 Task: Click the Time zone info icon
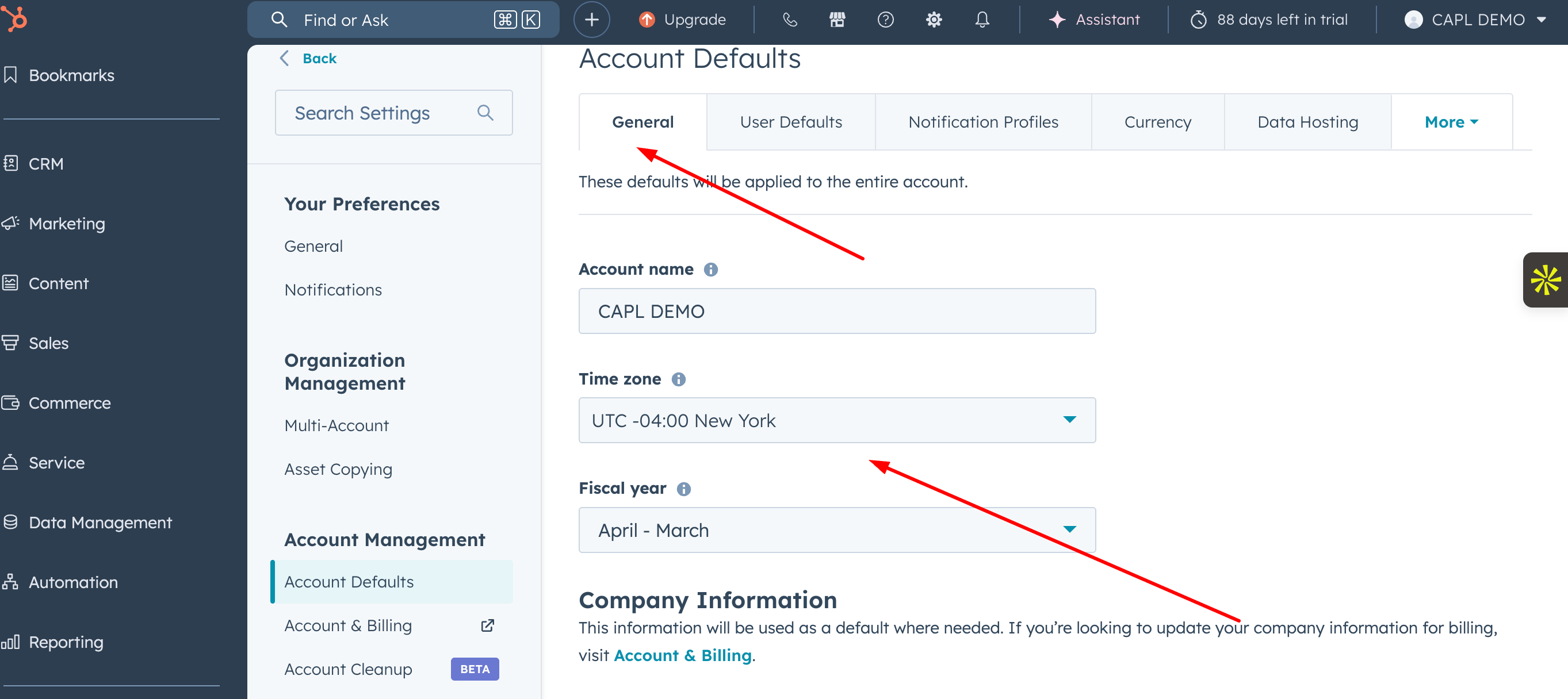(678, 379)
